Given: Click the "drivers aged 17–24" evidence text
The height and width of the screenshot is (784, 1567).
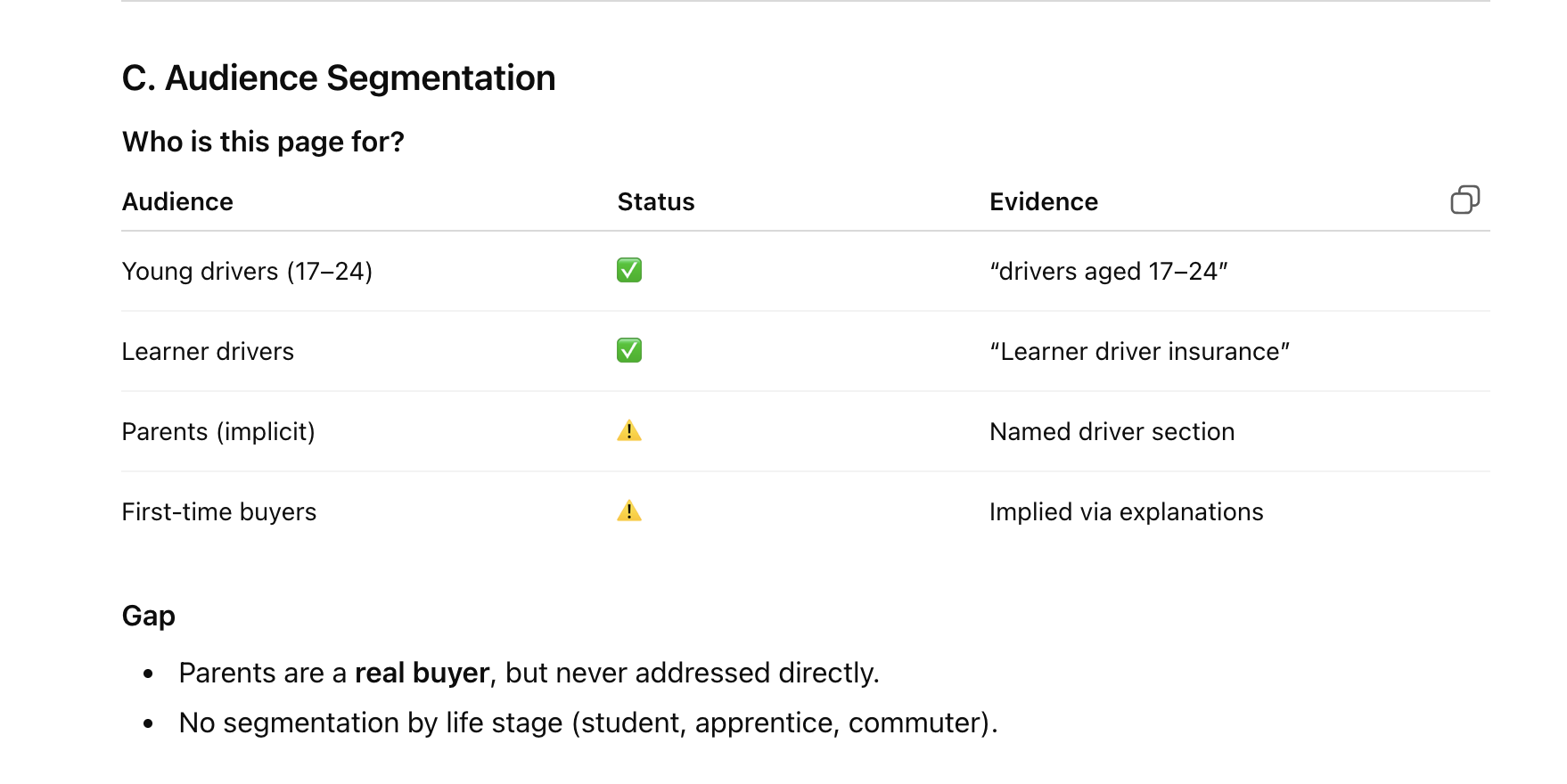Looking at the screenshot, I should [1108, 271].
